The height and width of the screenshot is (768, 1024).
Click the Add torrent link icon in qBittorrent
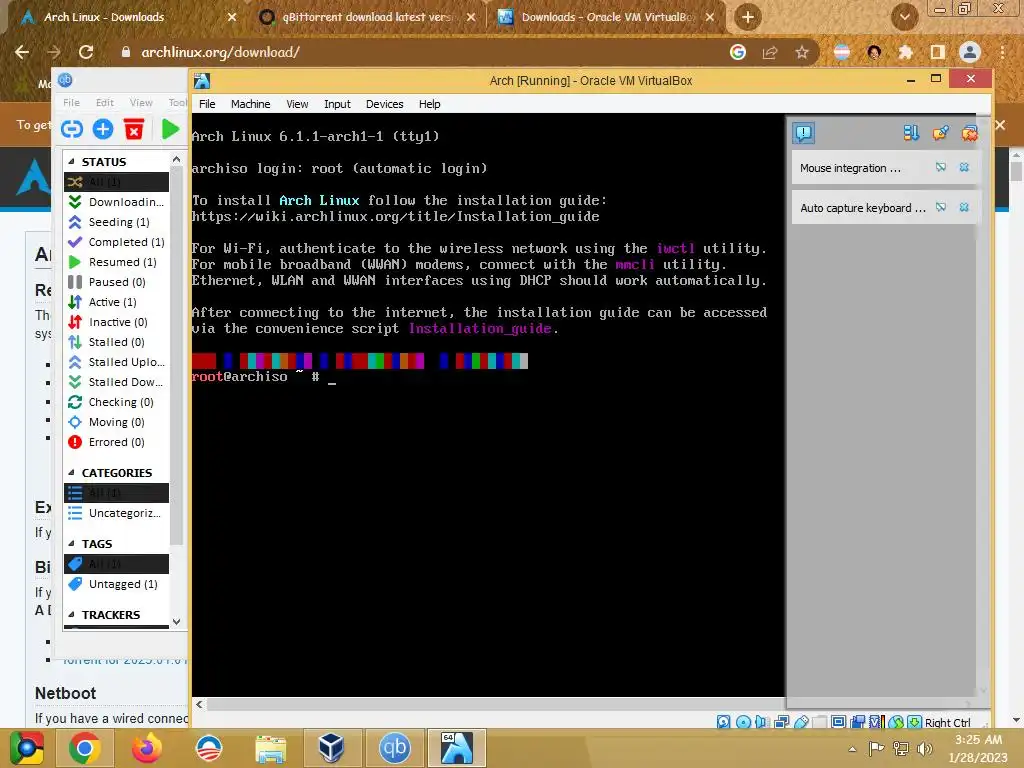tap(72, 129)
